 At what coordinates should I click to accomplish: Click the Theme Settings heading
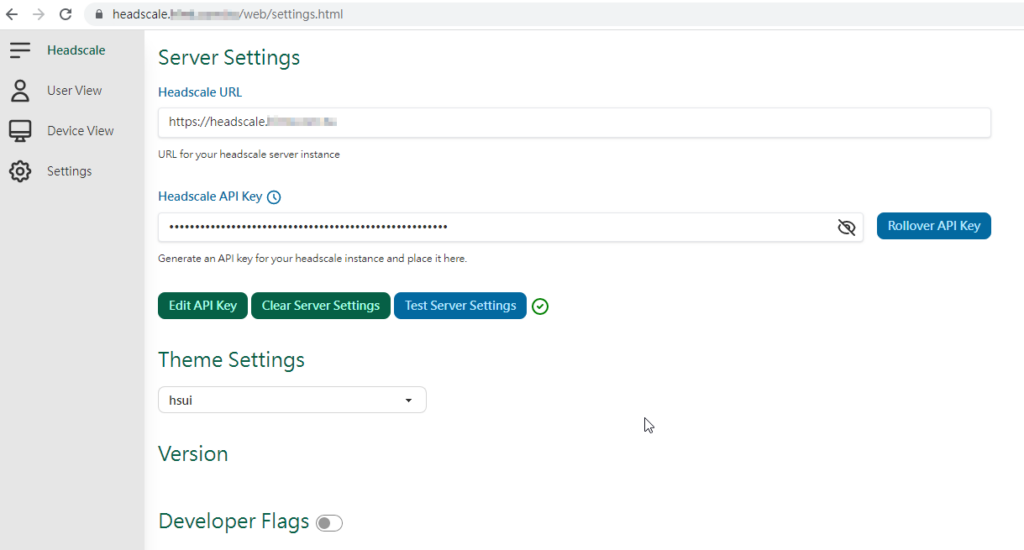tap(231, 360)
